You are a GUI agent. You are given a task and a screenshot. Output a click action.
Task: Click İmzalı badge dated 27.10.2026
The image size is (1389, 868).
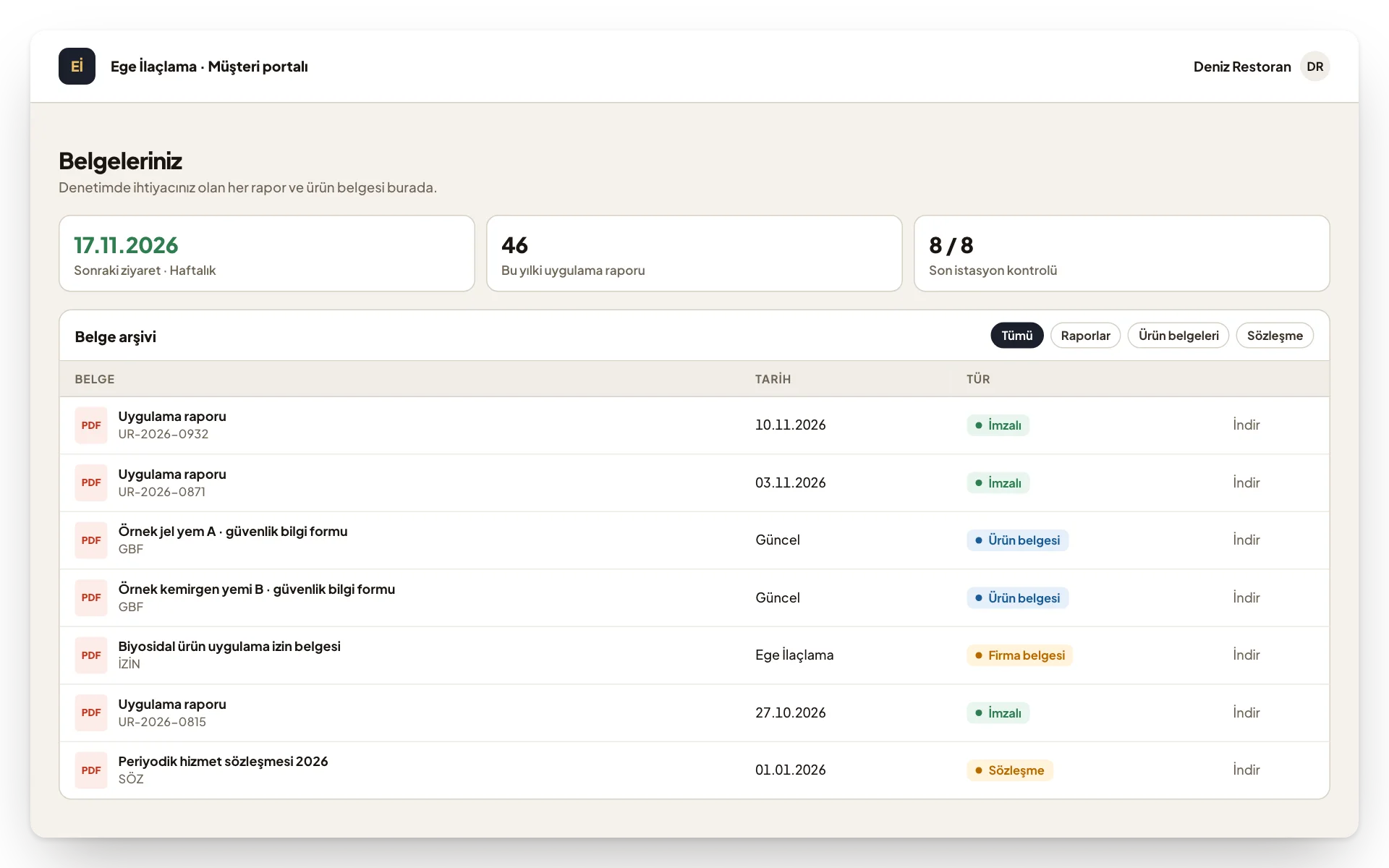(x=998, y=712)
